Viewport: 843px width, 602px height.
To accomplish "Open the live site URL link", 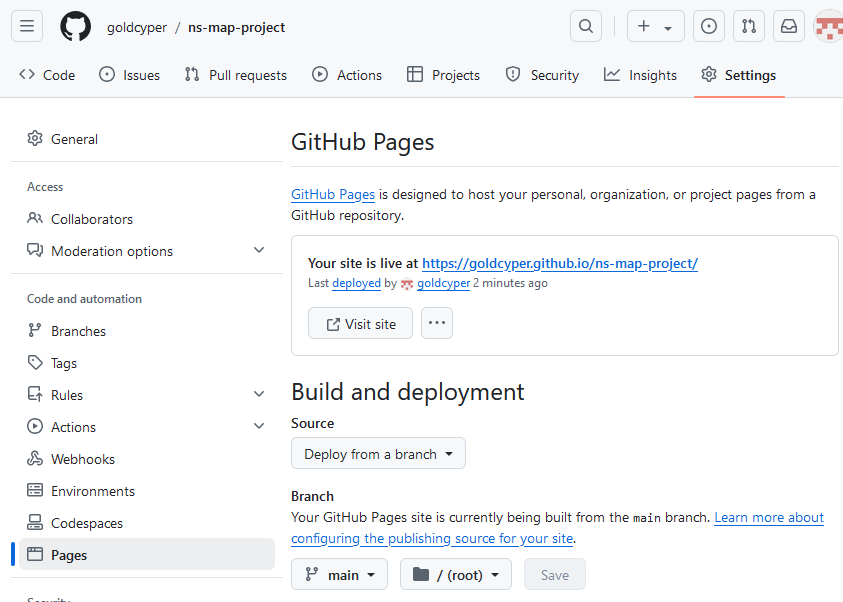I will coord(560,263).
